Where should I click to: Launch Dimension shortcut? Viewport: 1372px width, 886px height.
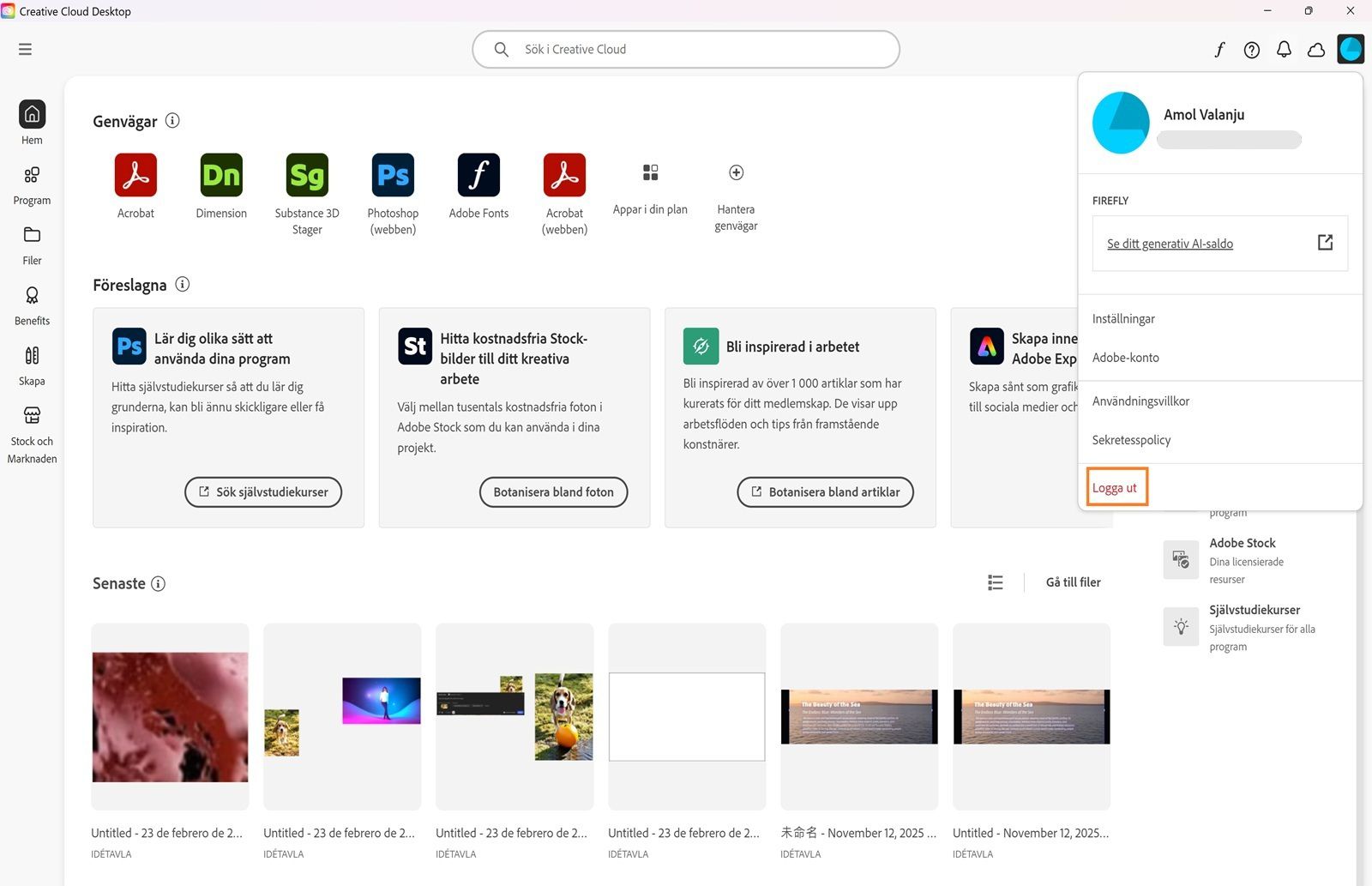tap(221, 175)
